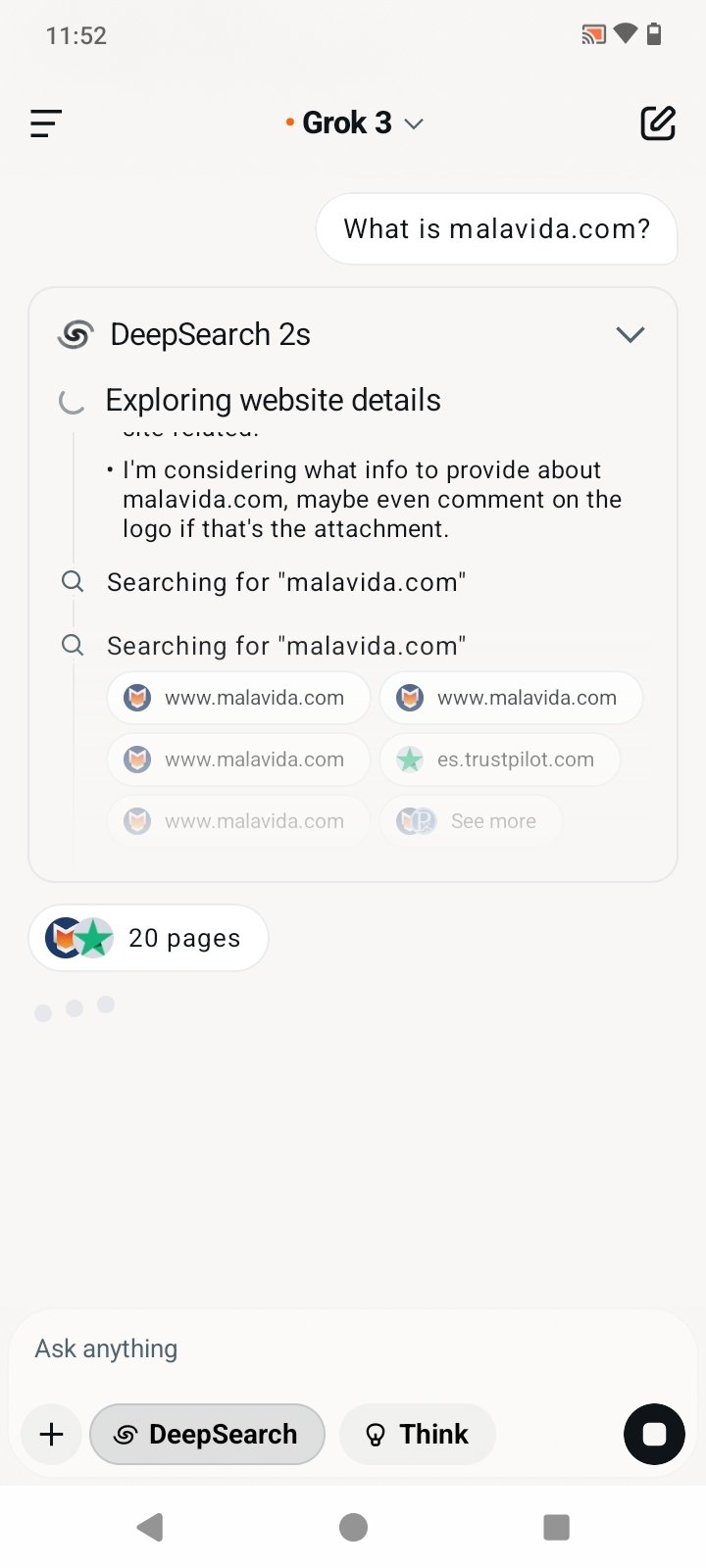706x1568 pixels.
Task: Tap the Android back navigation button
Action: [150, 1527]
